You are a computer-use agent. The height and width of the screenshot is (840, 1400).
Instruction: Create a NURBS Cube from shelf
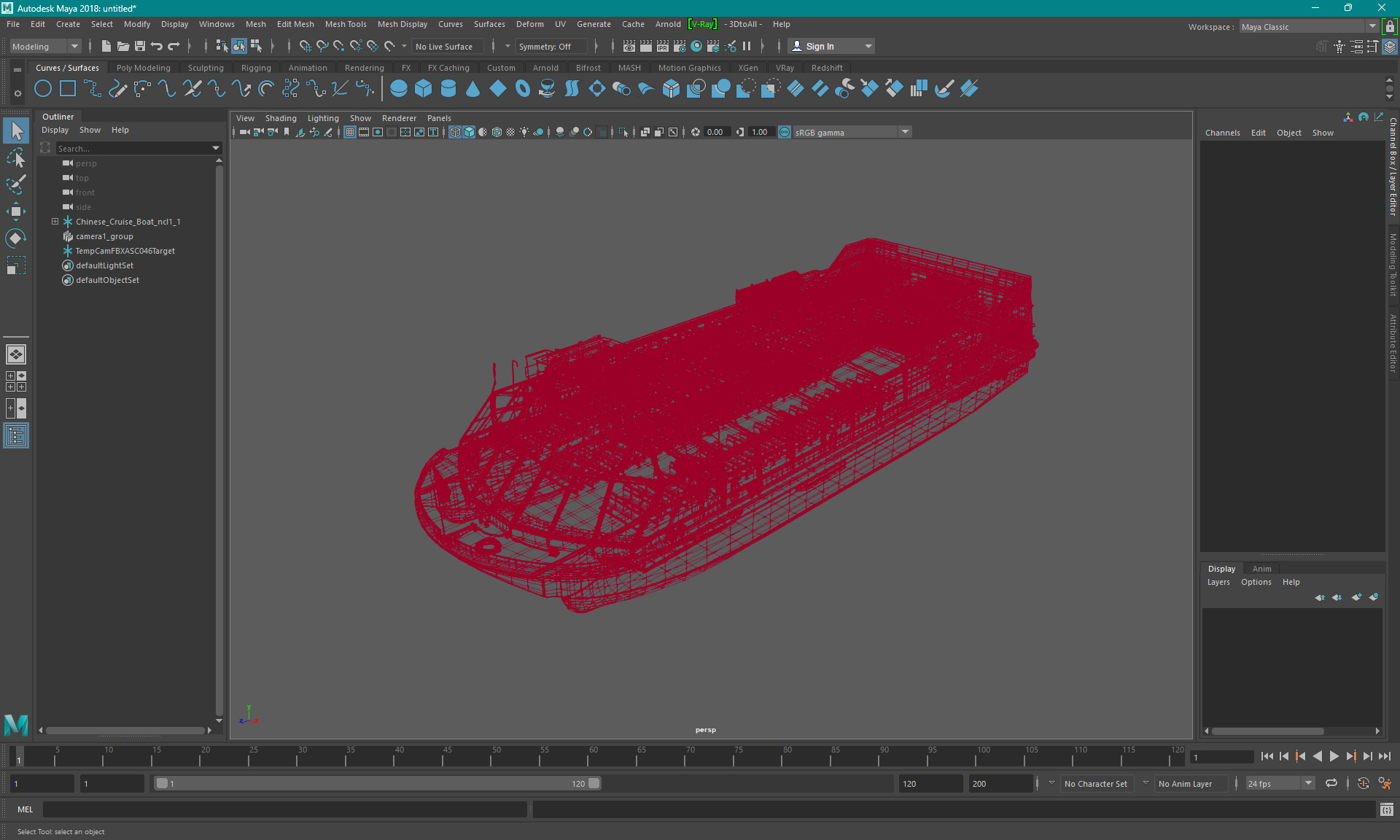coord(424,89)
